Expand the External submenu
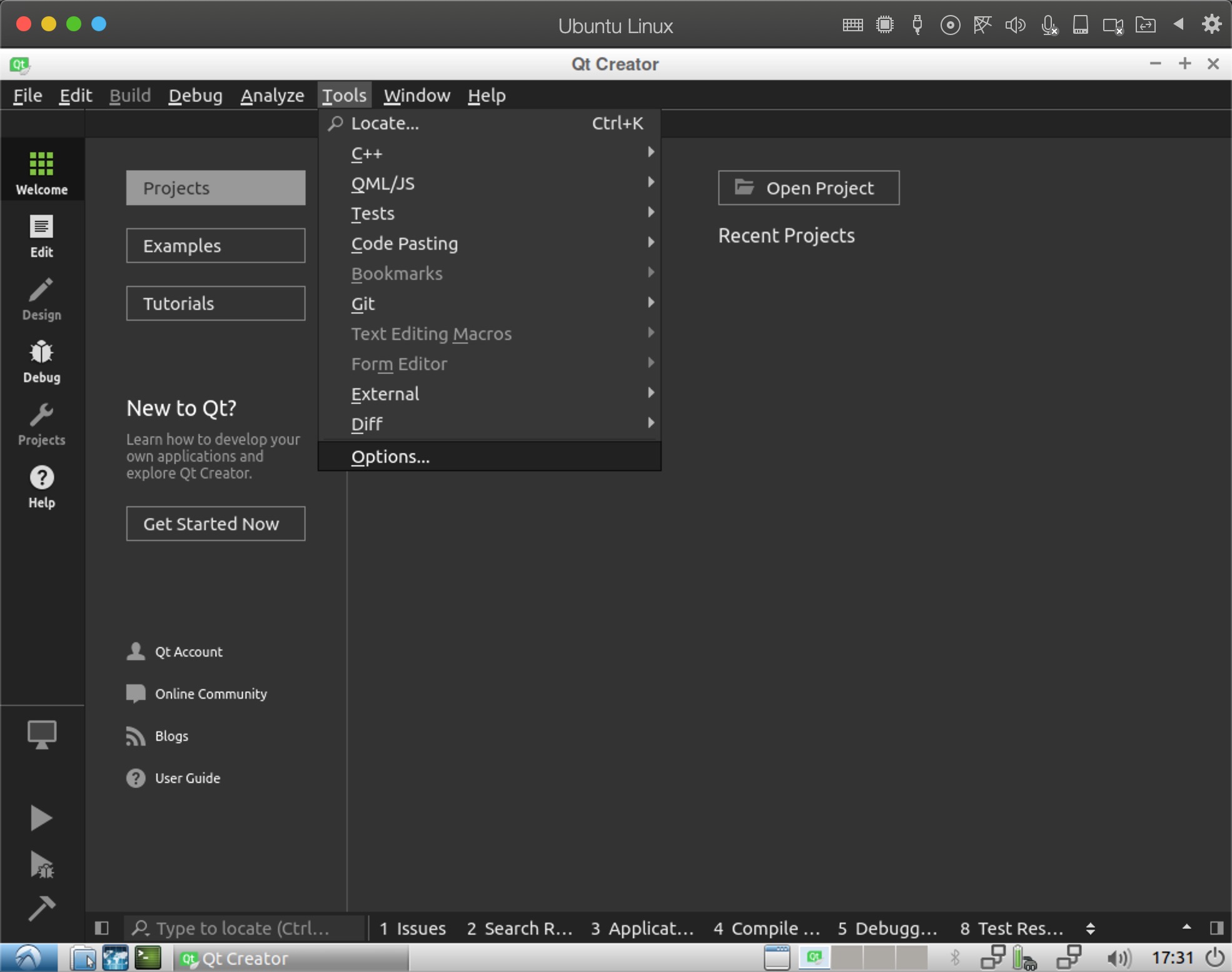This screenshot has width=1232, height=972. click(490, 394)
